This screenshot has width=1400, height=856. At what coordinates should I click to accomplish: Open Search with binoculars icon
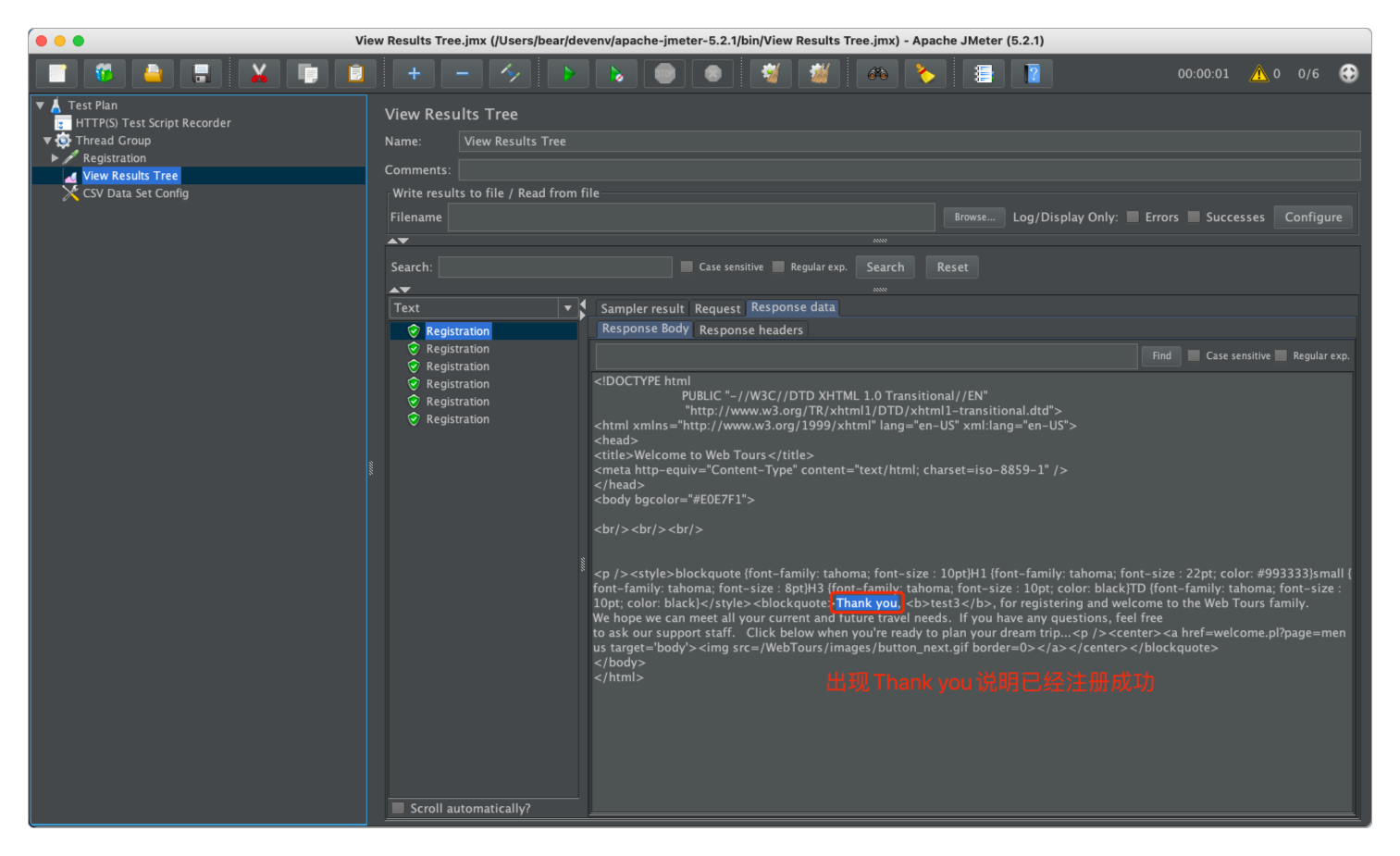tap(877, 73)
